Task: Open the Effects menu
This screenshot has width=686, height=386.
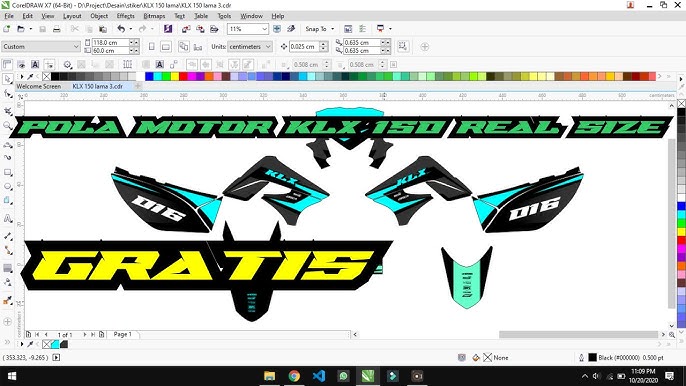Action: pos(126,16)
